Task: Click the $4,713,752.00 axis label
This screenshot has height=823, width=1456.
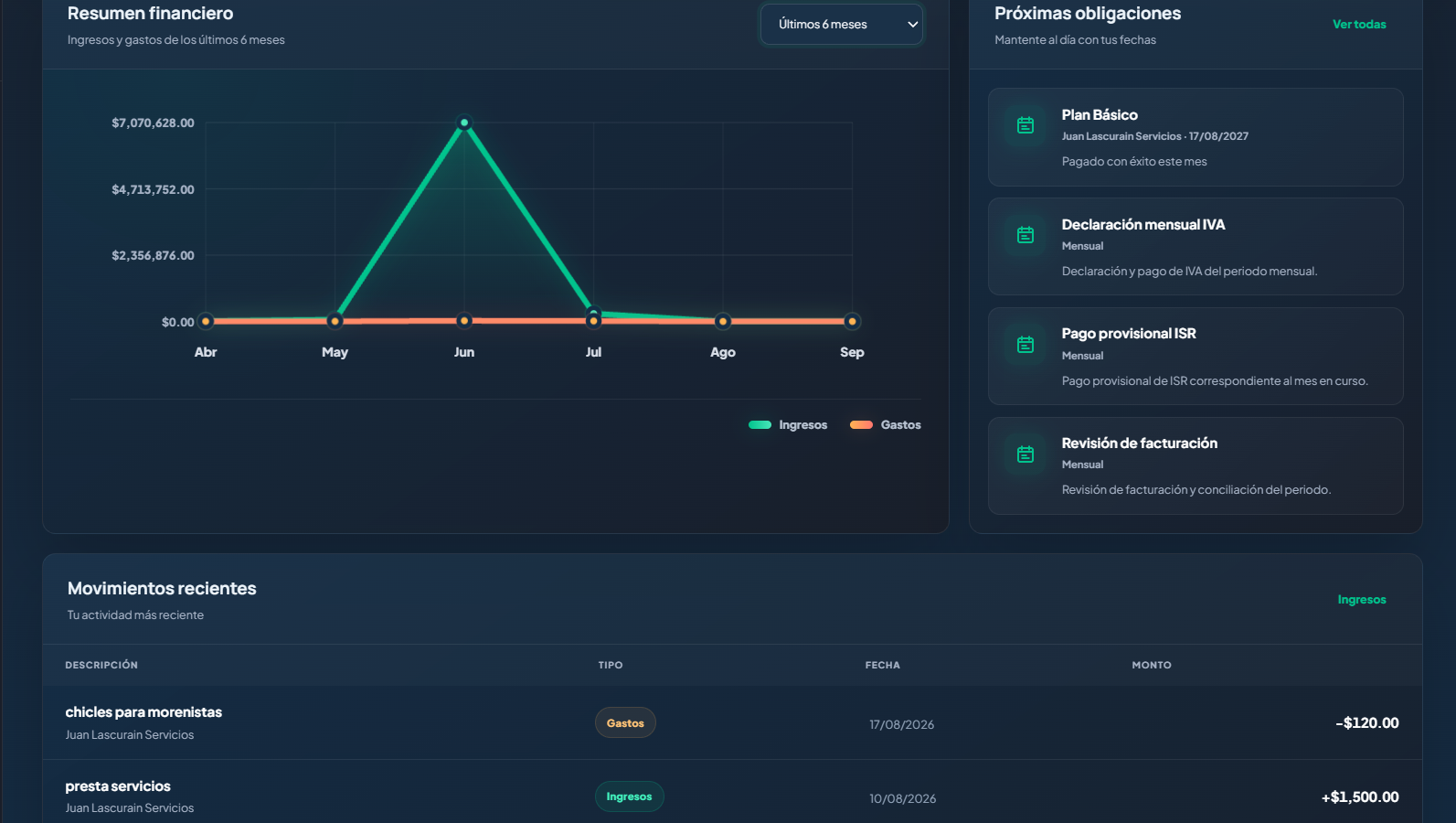Action: (153, 189)
